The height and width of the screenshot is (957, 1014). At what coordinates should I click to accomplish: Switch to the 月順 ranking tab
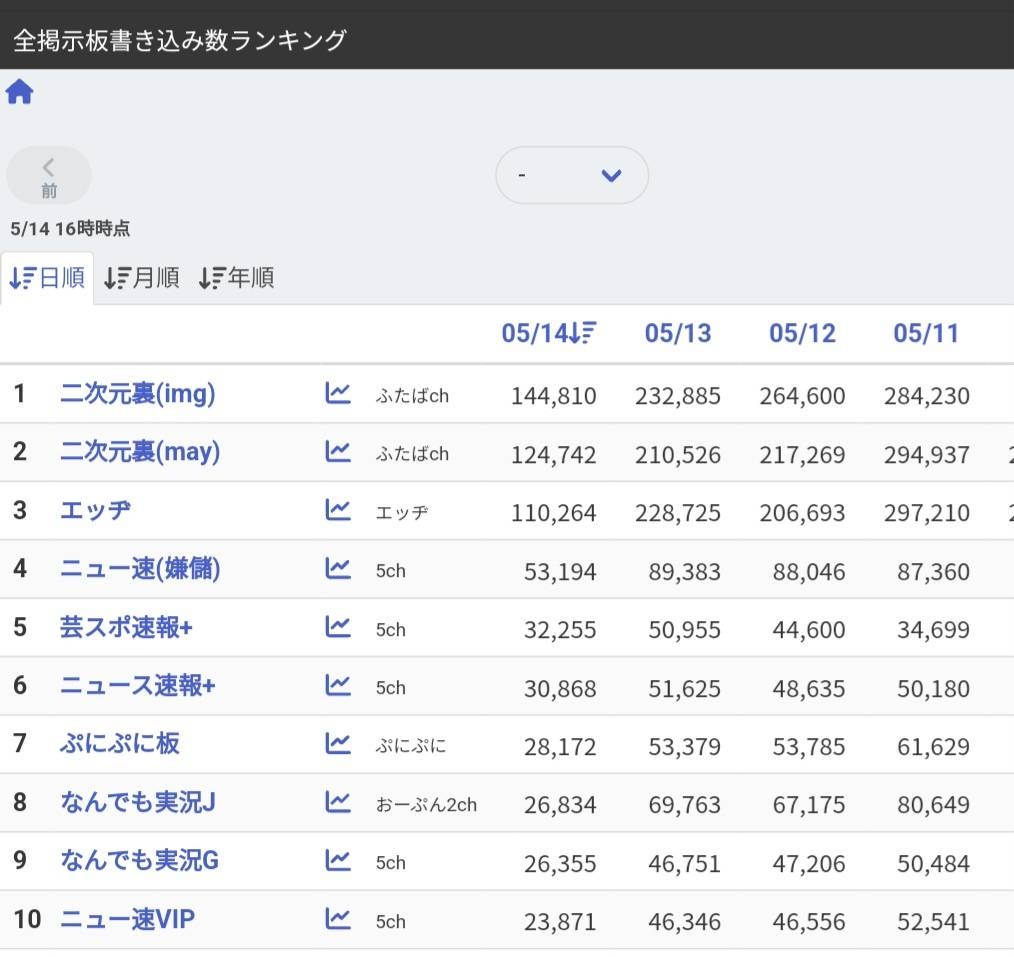pos(142,278)
